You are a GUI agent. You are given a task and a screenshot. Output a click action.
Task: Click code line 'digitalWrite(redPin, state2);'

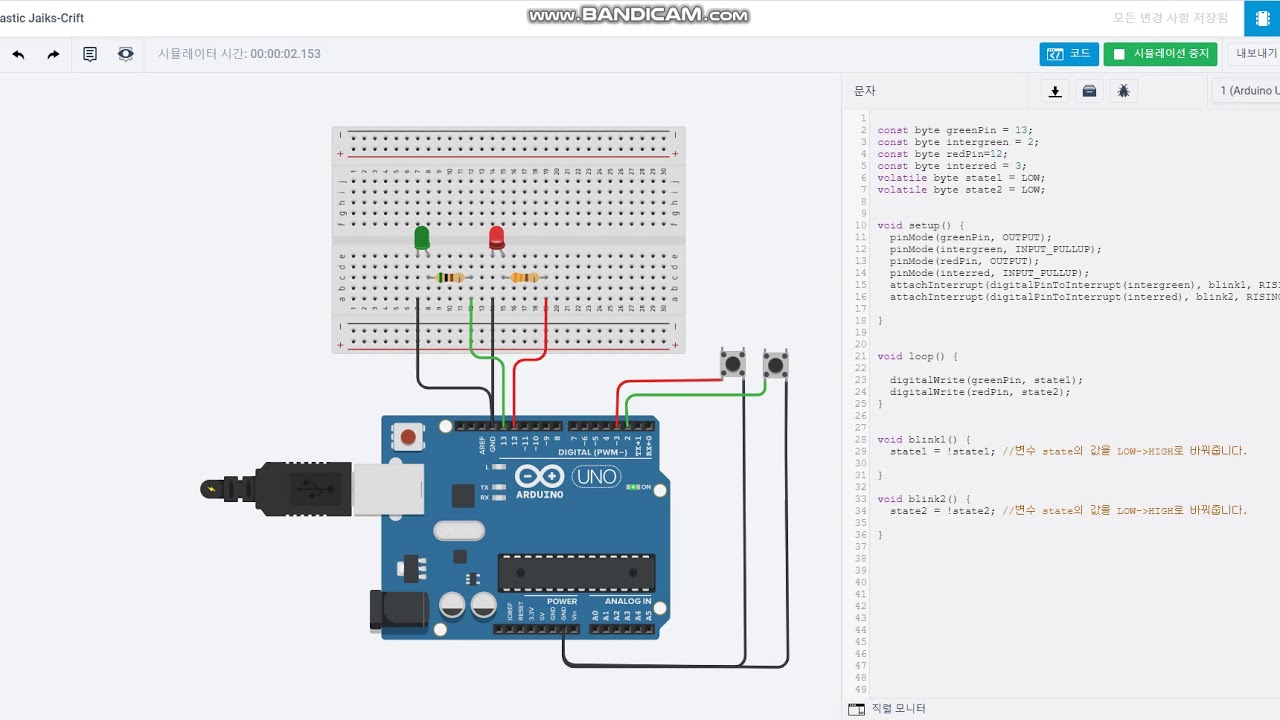click(980, 392)
